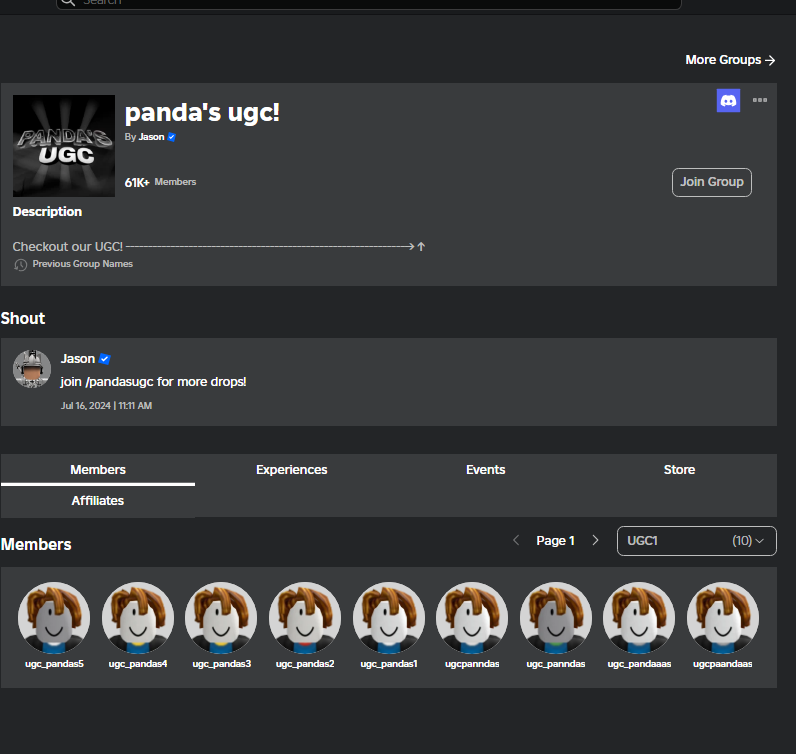
Task: Click the 61K+ Members count
Action: [x=160, y=182]
